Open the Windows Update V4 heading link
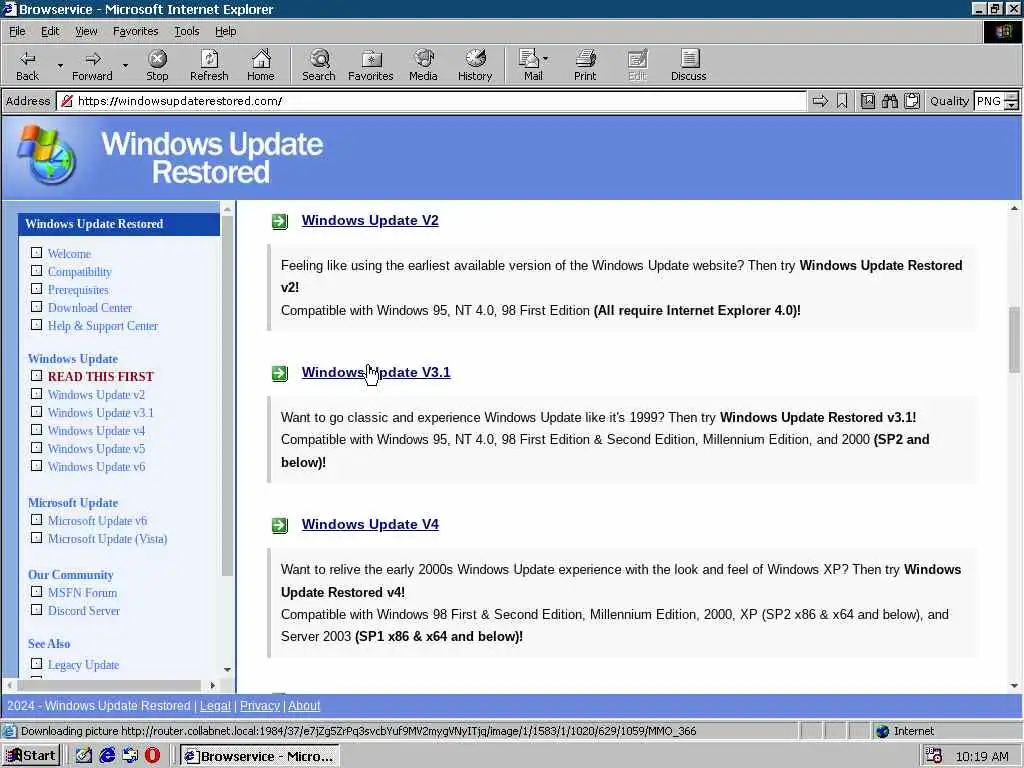This screenshot has height=768, width=1024. (x=370, y=524)
